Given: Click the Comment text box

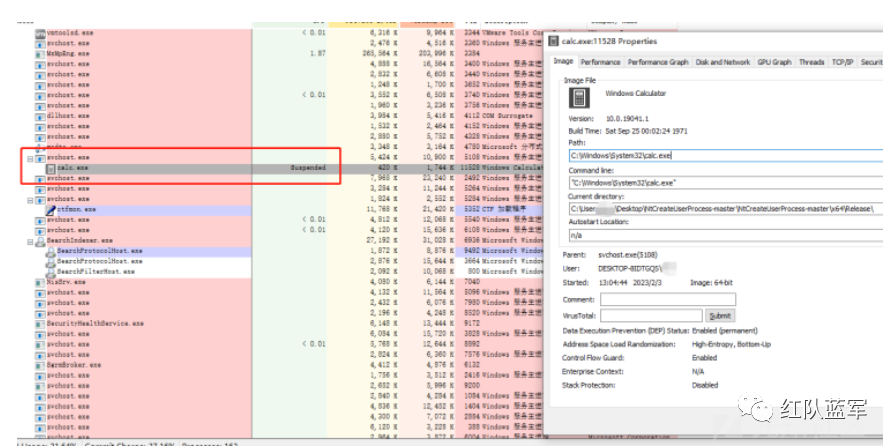Looking at the screenshot, I should (x=667, y=299).
